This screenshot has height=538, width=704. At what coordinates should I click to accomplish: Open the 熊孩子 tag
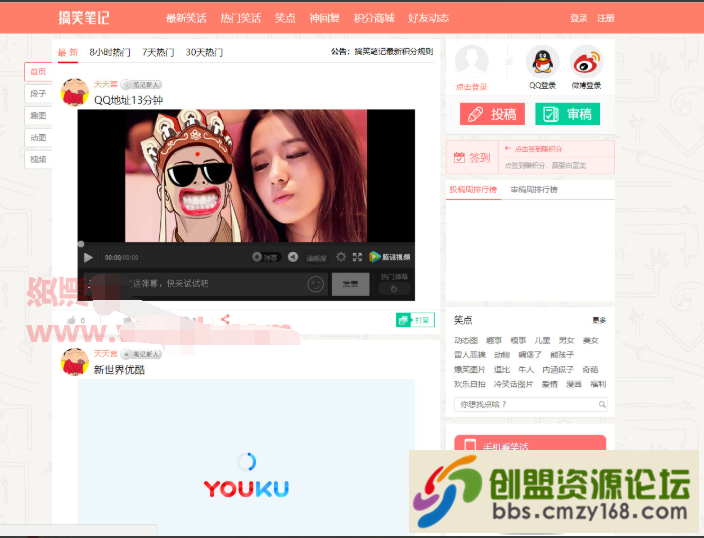[x=563, y=354]
